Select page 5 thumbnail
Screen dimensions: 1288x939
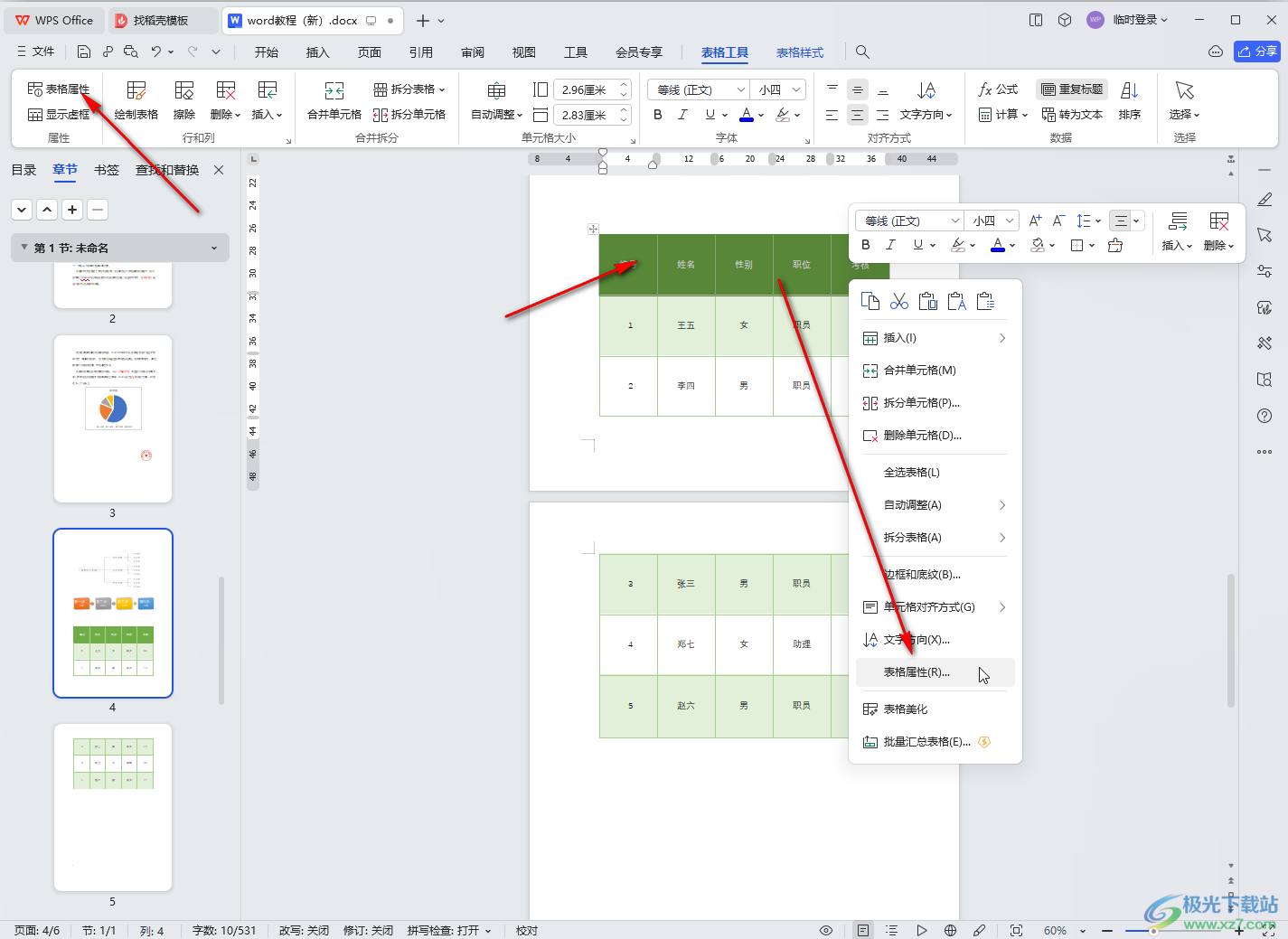click(113, 807)
